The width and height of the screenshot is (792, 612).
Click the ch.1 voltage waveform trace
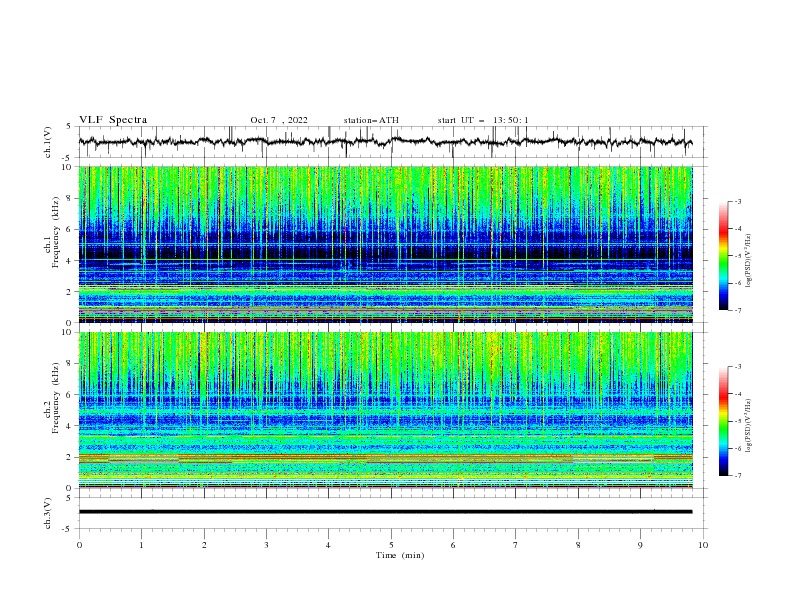(385, 142)
